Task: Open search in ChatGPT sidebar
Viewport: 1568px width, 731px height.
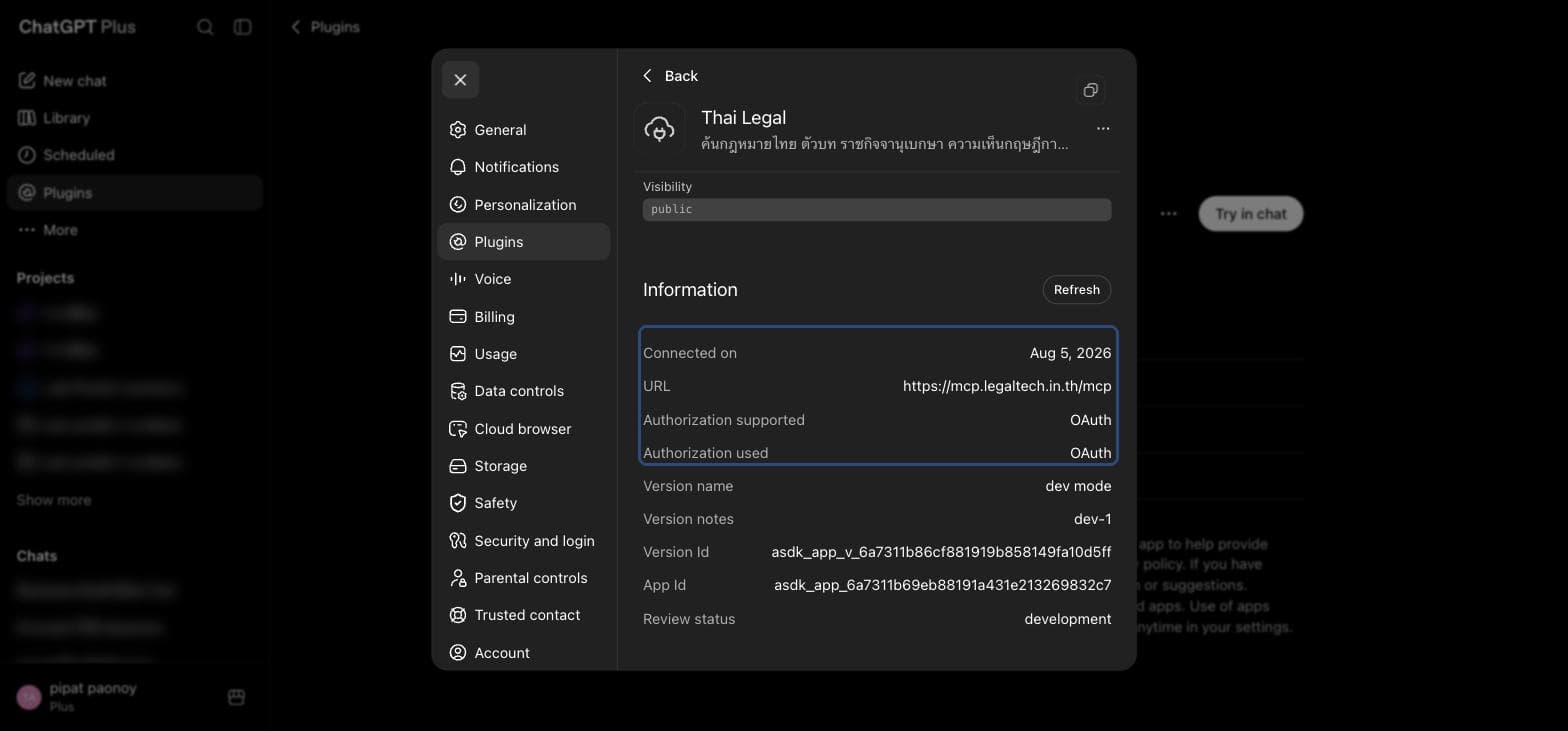Action: click(205, 27)
